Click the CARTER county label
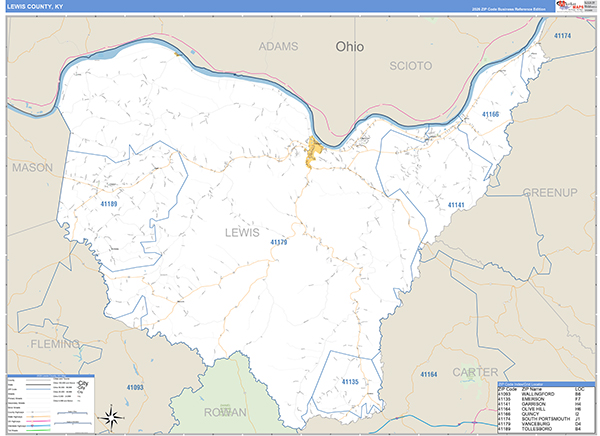The width and height of the screenshot is (600, 436). click(x=475, y=372)
